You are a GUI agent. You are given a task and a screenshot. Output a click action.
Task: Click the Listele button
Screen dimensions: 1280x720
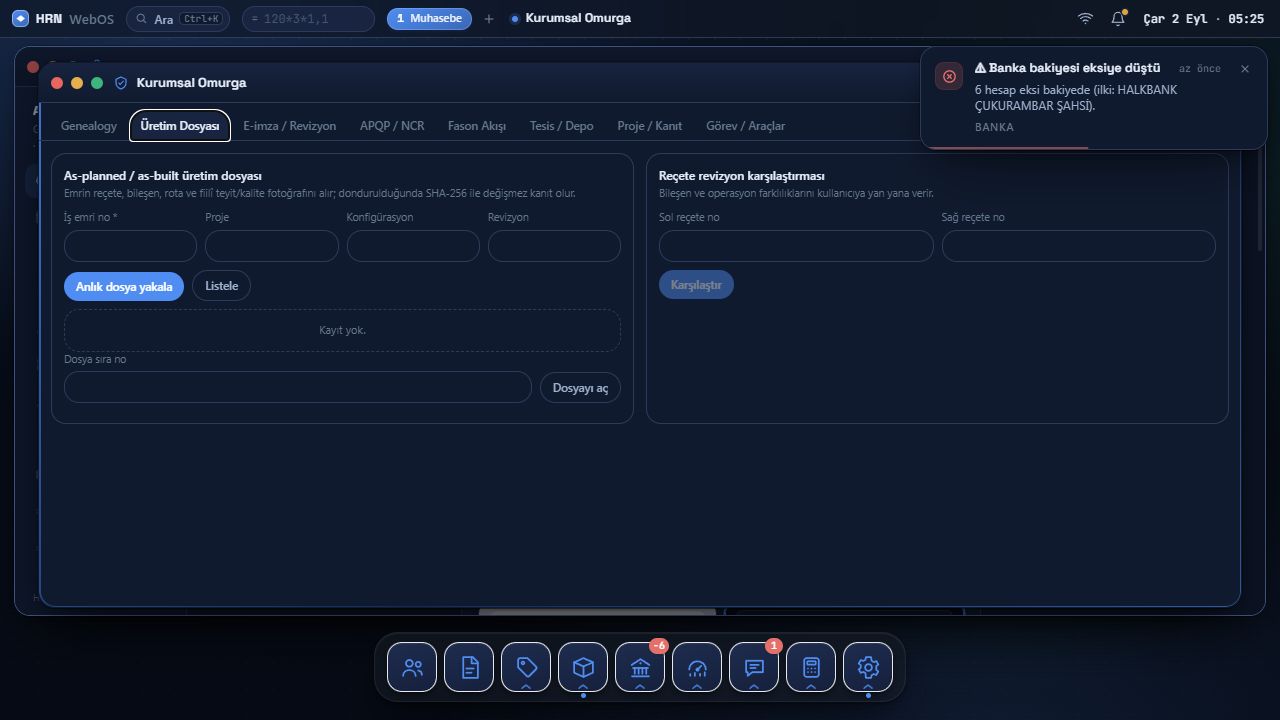coord(222,286)
